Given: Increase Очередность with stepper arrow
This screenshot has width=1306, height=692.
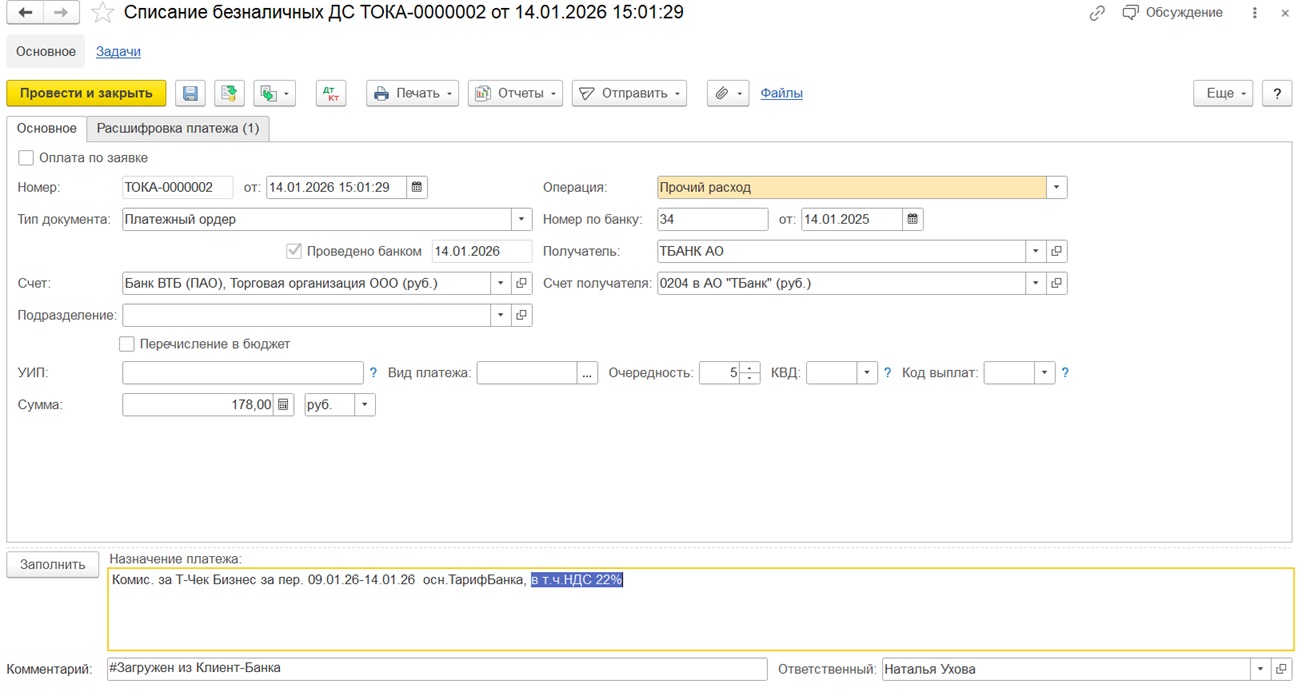Looking at the screenshot, I should click(x=750, y=367).
